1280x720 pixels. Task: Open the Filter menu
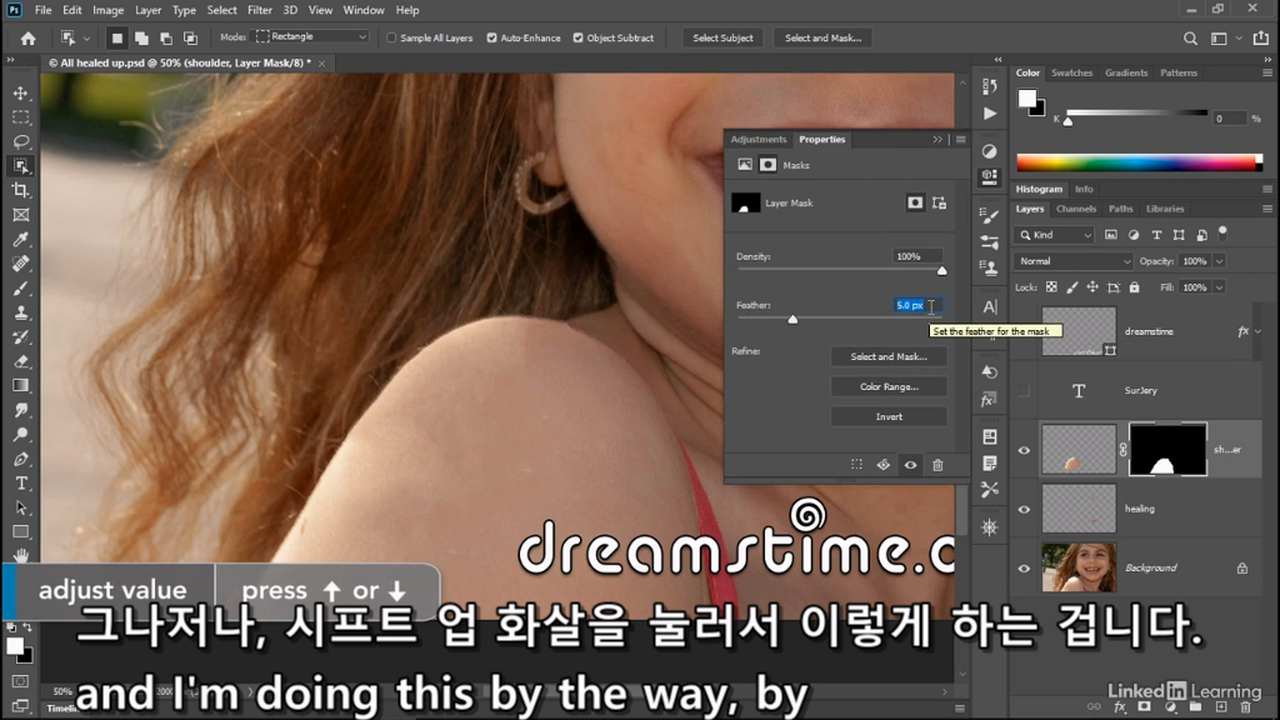click(x=260, y=10)
